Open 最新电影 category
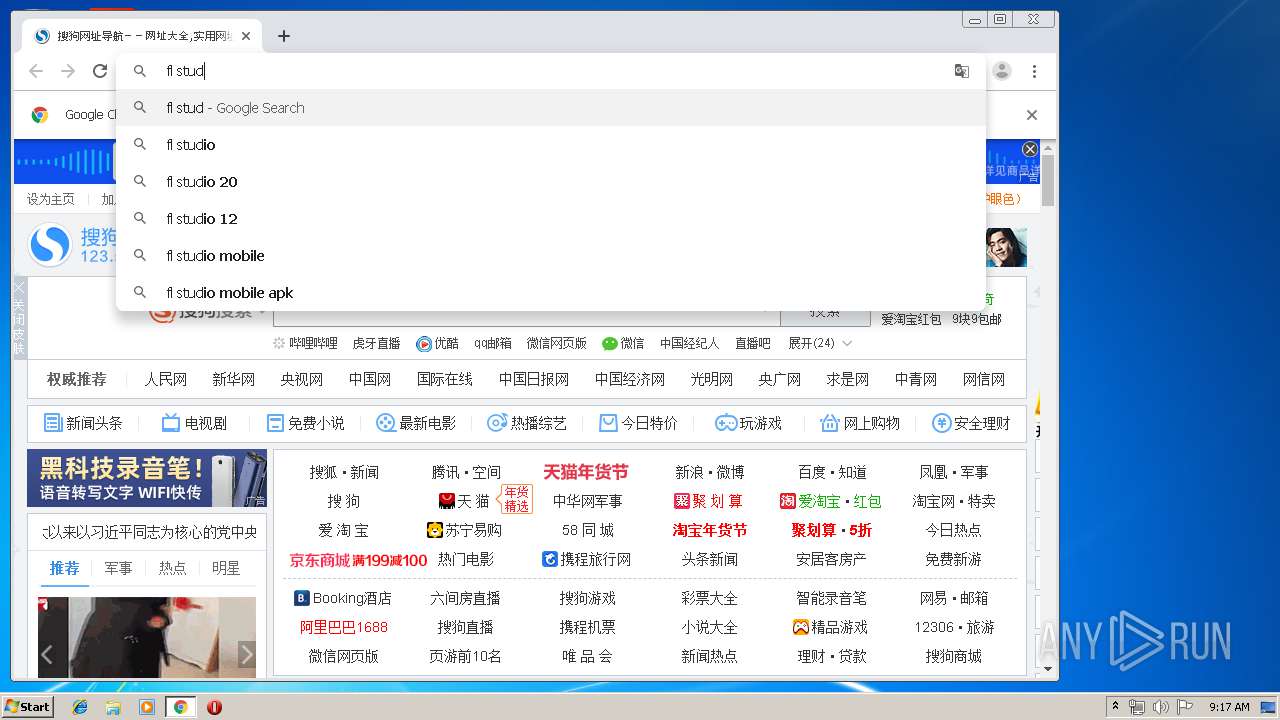The image size is (1280, 720). [x=415, y=423]
